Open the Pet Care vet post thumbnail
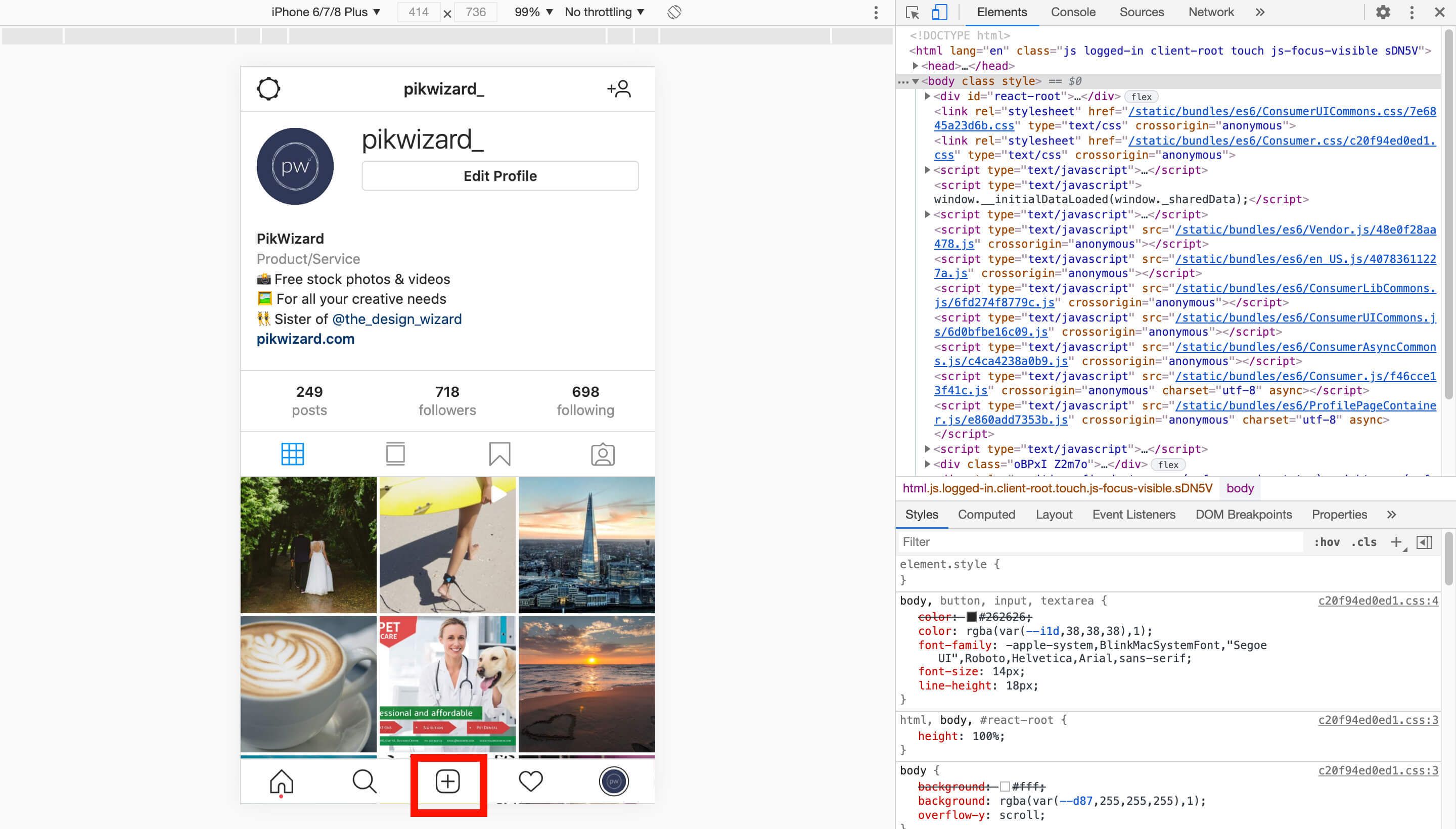Image resolution: width=1456 pixels, height=829 pixels. [447, 684]
